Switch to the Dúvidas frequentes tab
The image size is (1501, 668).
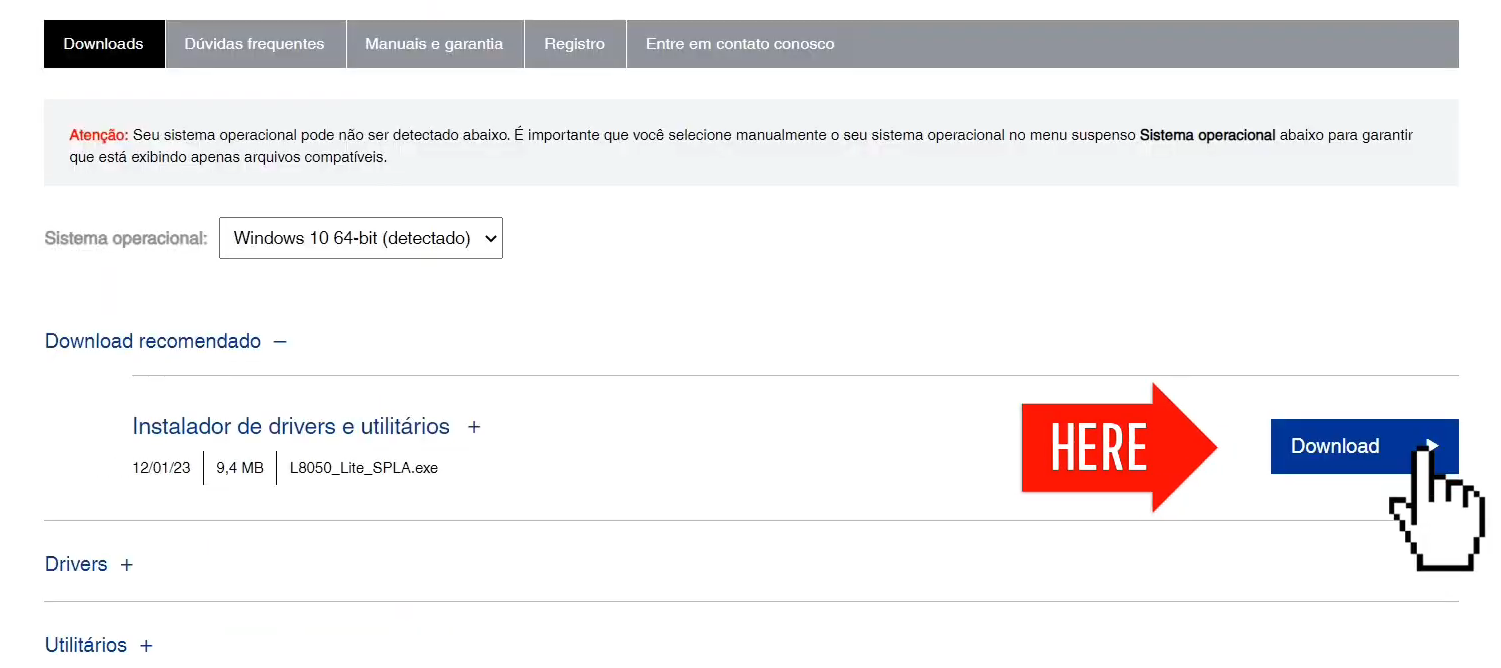tap(254, 44)
